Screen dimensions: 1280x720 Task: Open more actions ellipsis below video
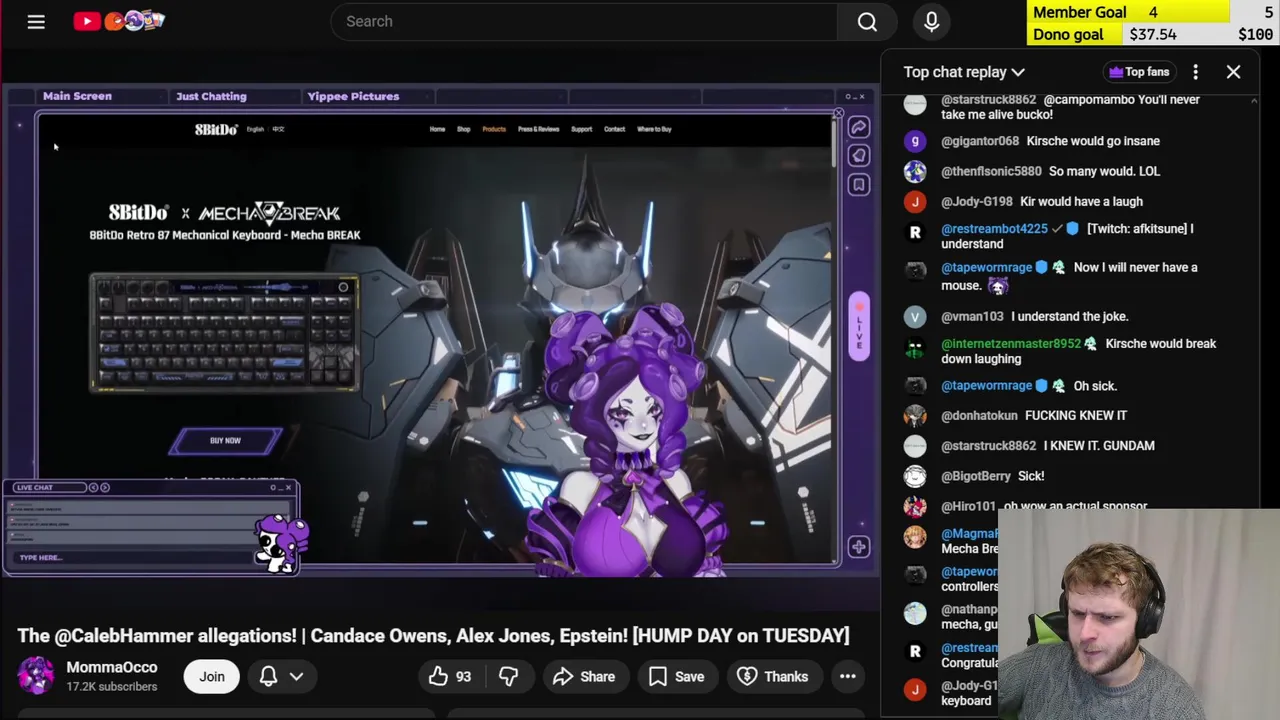[847, 677]
